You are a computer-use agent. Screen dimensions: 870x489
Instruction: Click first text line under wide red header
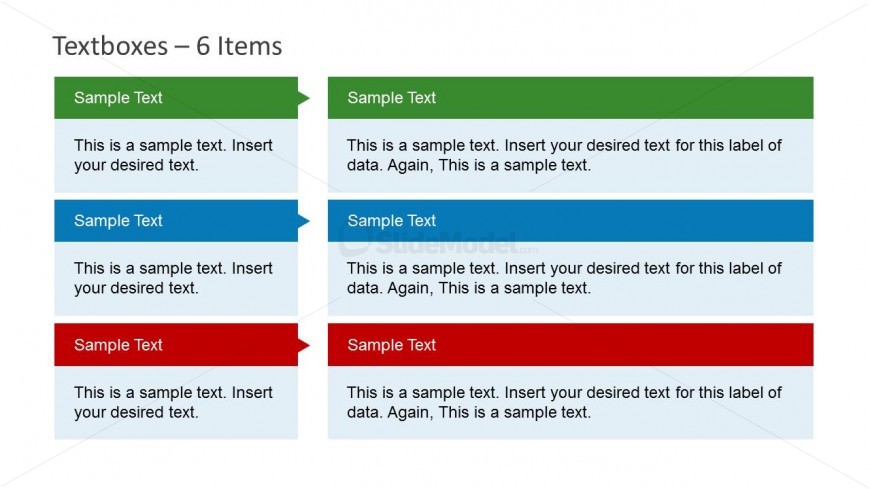pyautogui.click(x=564, y=393)
